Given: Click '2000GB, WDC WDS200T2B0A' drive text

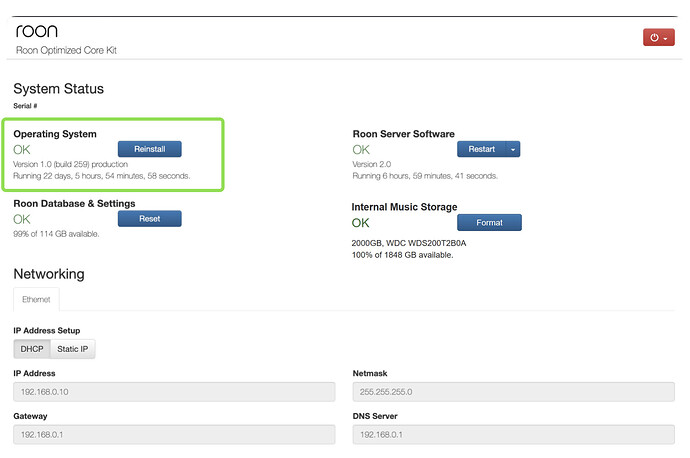Looking at the screenshot, I should point(409,243).
